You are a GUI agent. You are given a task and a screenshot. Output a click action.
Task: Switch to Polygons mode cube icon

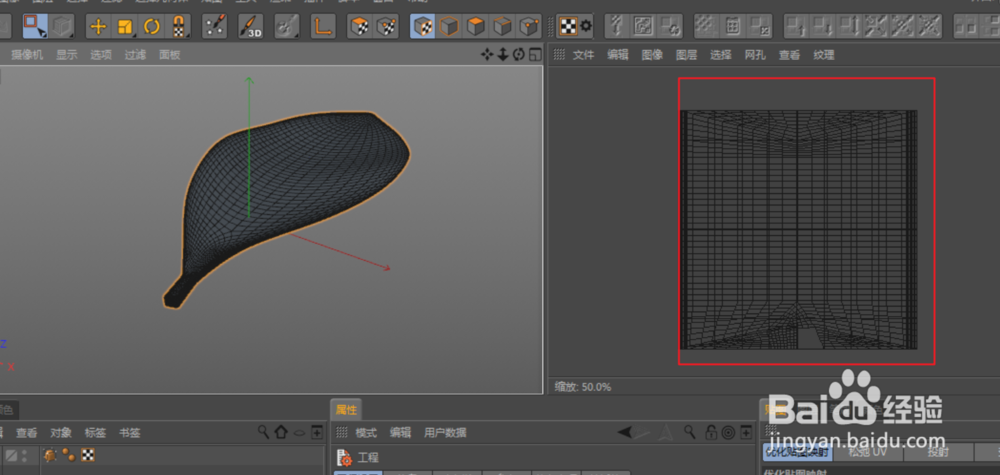tap(476, 26)
